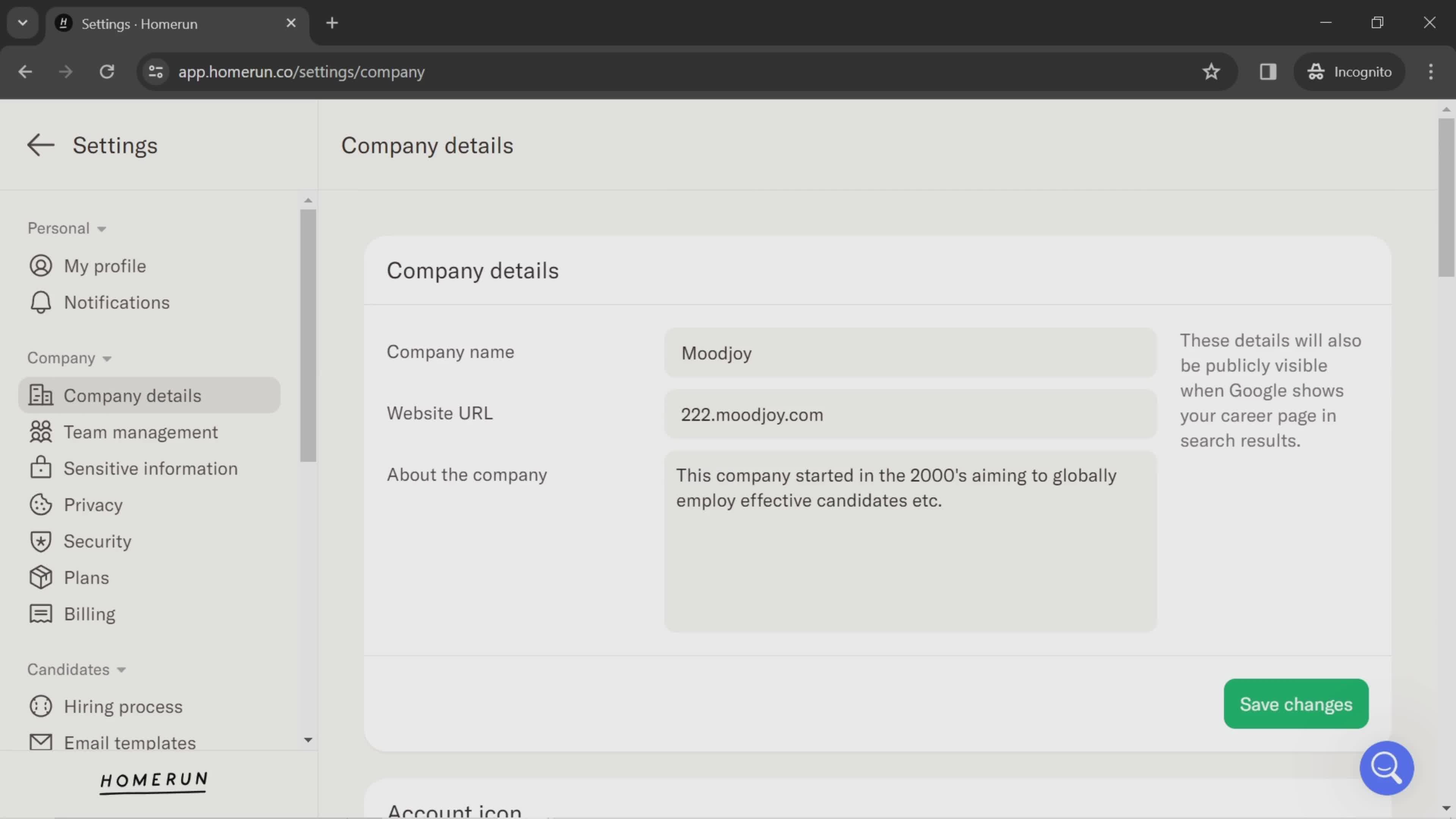Image resolution: width=1456 pixels, height=819 pixels.
Task: Click the Sensitive information lock icon
Action: tap(40, 468)
